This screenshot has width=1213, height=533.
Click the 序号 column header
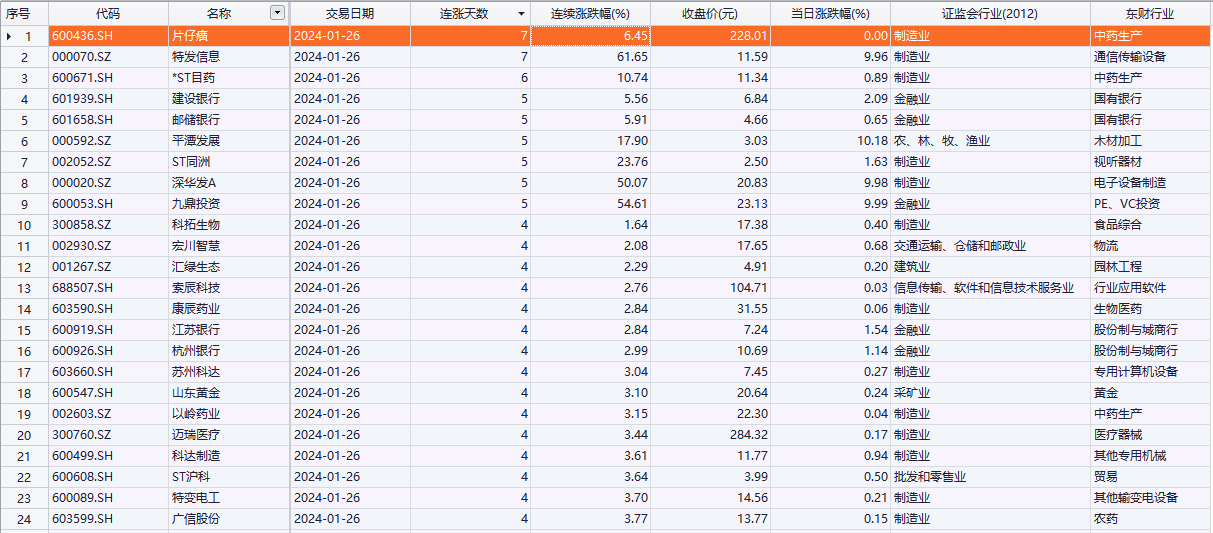19,14
